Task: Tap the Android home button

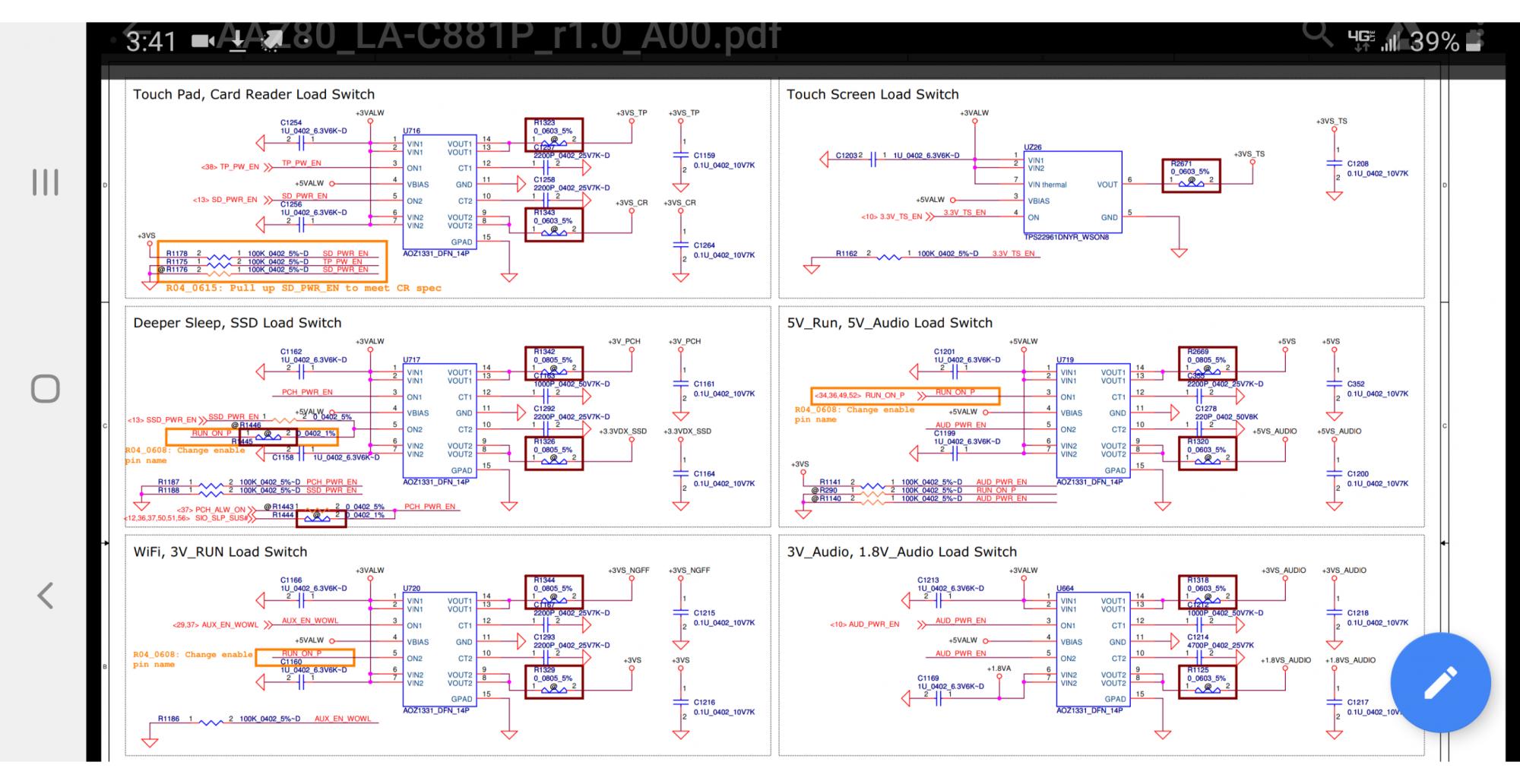Action: click(45, 388)
